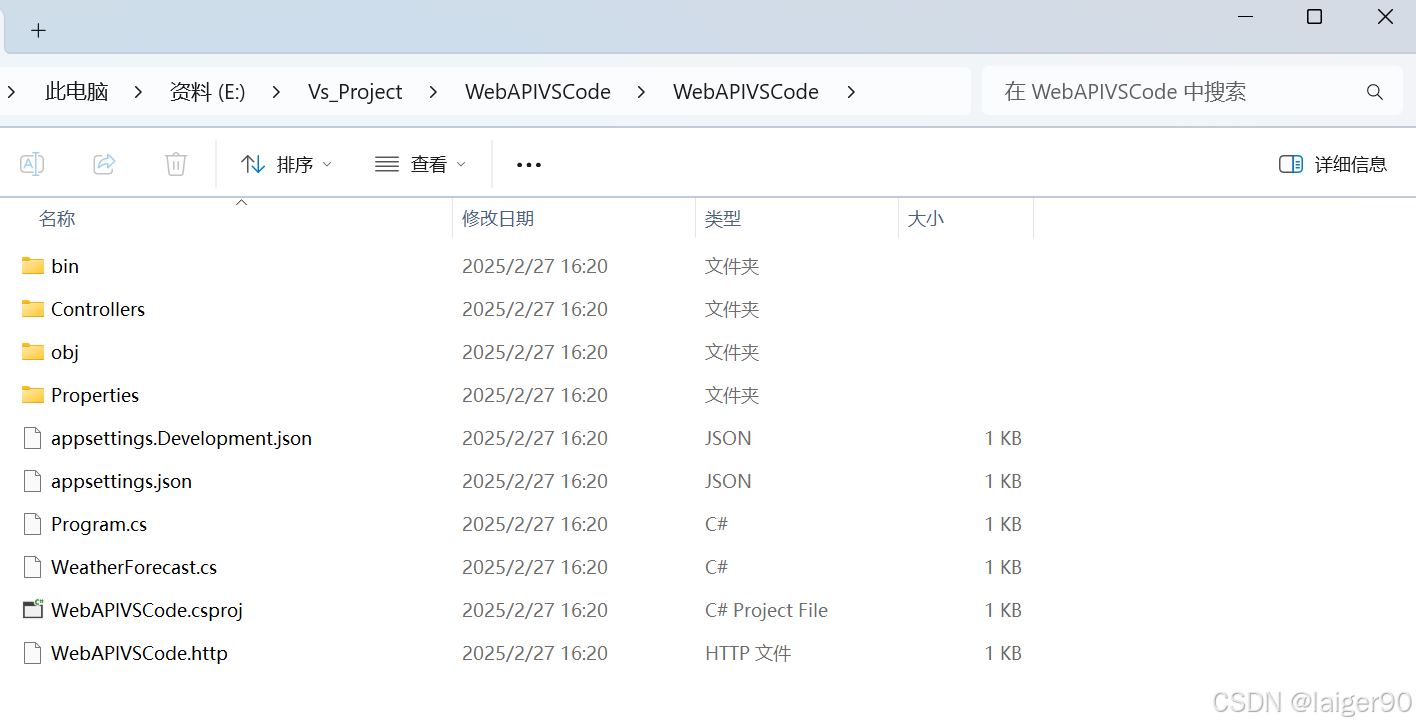Screen dimensions: 1416x728
Task: Go to 此电脑 in address bar
Action: point(77,92)
